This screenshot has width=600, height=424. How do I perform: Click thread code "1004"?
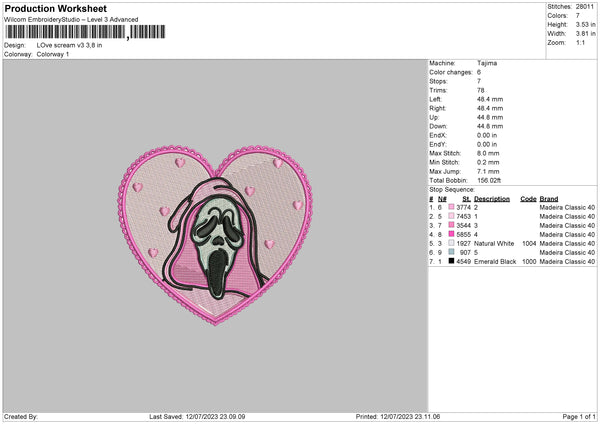[x=529, y=243]
